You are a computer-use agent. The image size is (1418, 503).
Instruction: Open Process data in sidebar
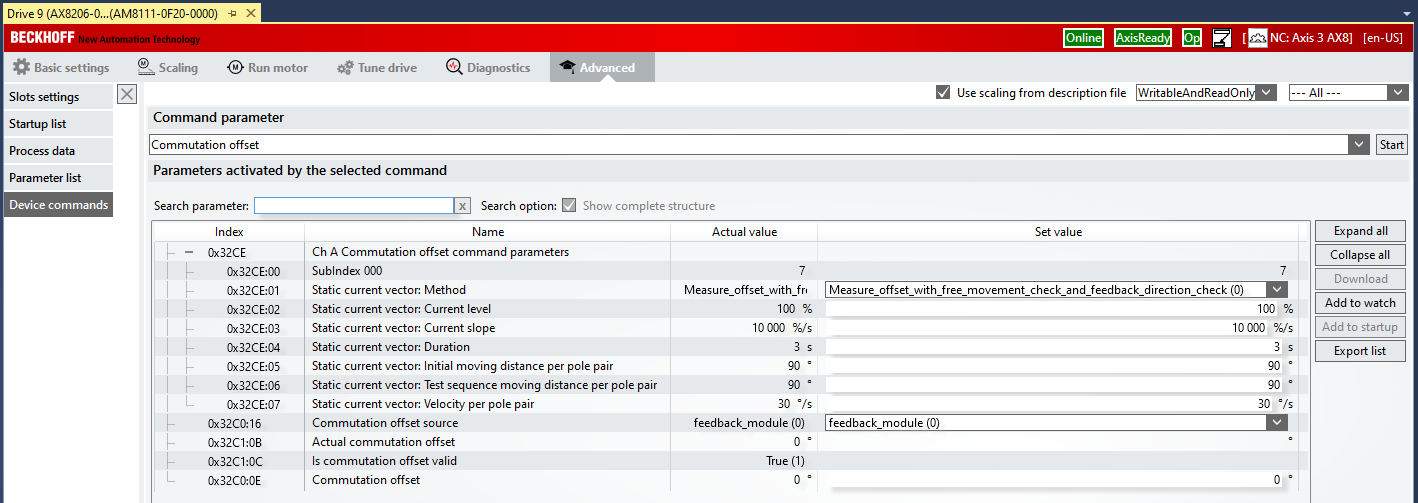pos(57,151)
